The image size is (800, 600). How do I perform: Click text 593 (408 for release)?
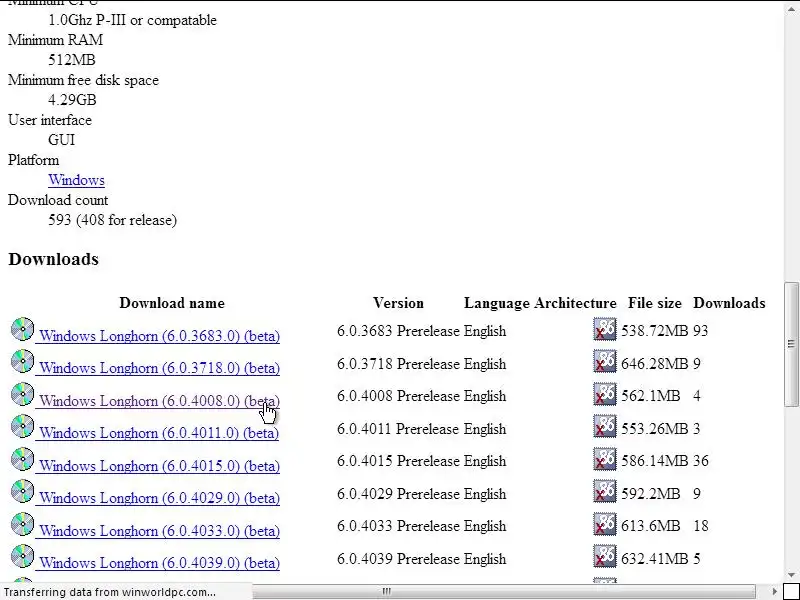(x=112, y=220)
